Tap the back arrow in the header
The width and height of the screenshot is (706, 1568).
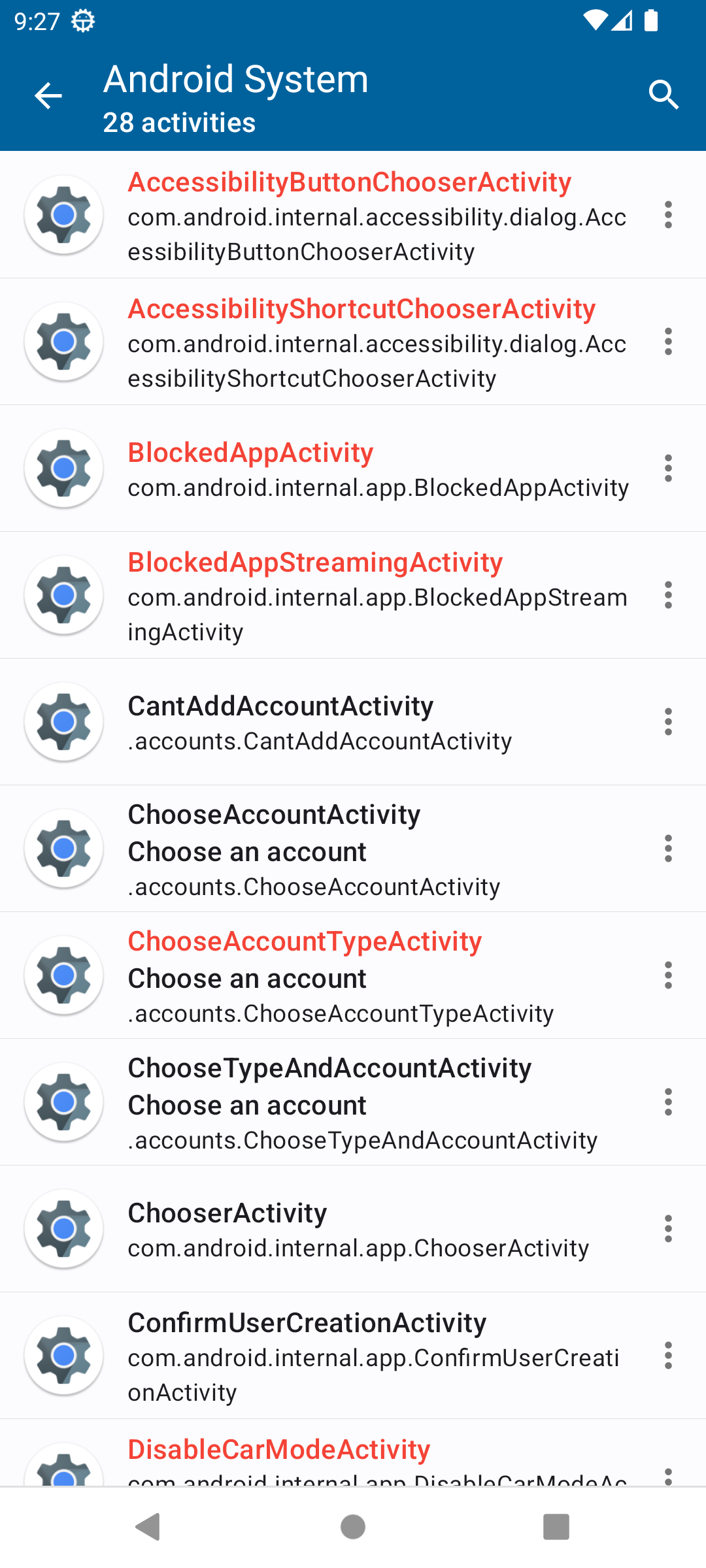[48, 96]
